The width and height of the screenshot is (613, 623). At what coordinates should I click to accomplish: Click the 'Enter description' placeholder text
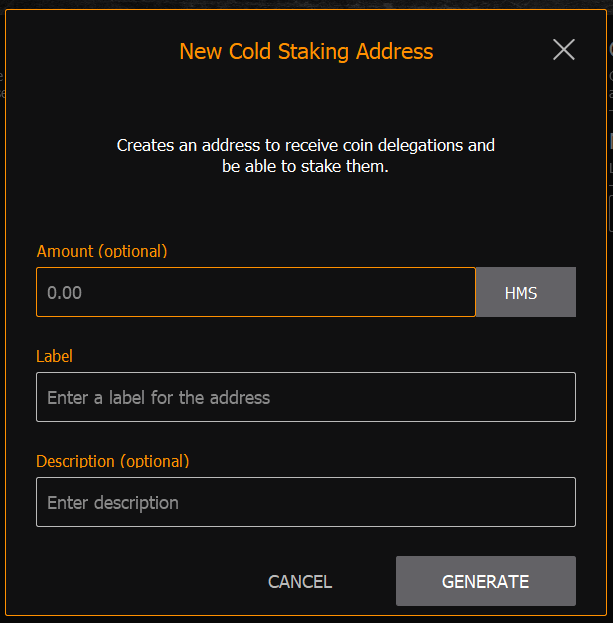(112, 503)
